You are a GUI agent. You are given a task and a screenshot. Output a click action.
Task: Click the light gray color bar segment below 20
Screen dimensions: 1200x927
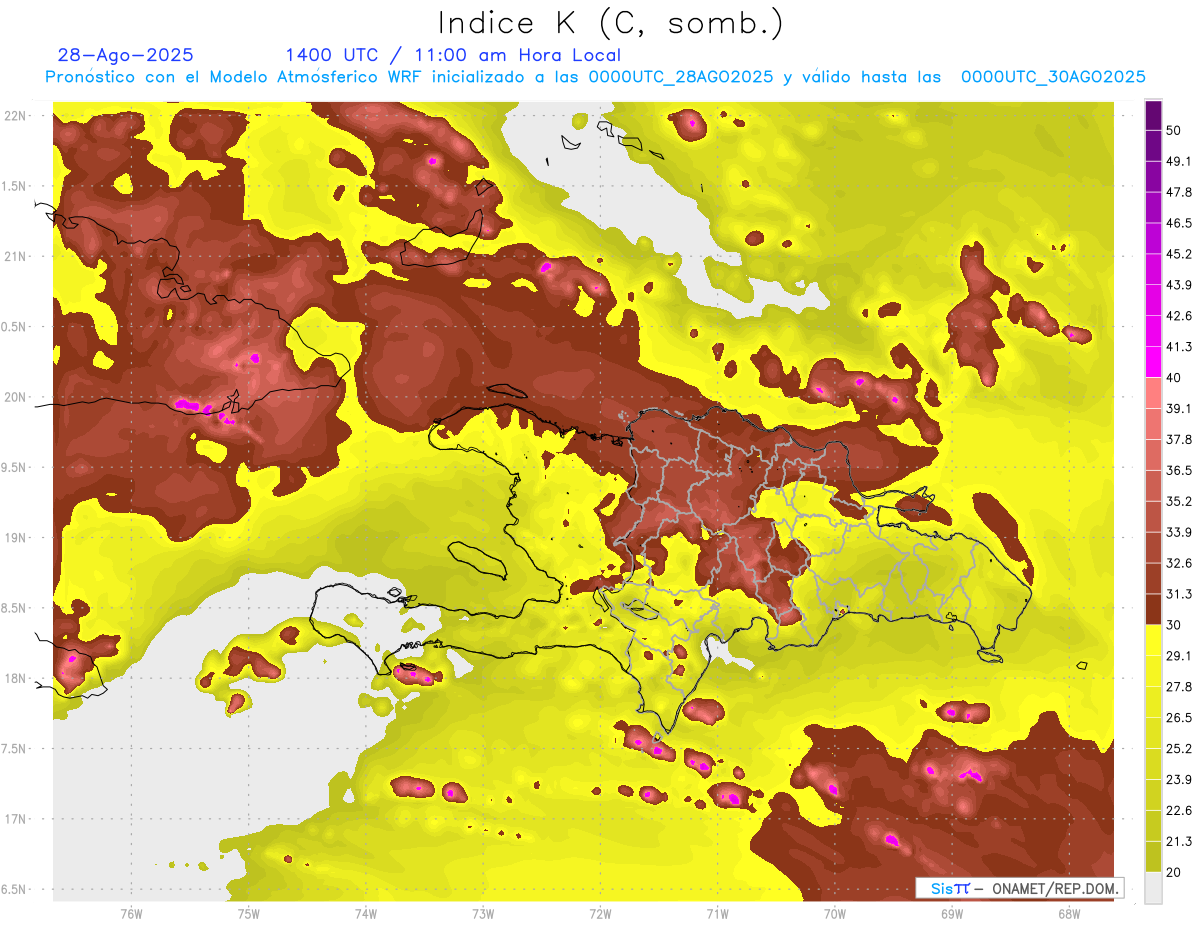[1153, 887]
